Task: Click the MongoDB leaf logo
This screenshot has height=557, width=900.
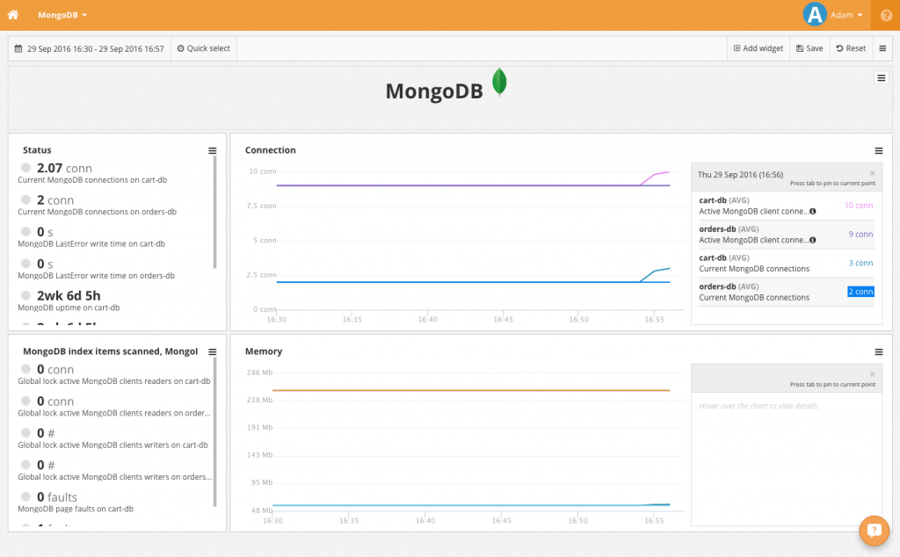Action: [x=499, y=82]
